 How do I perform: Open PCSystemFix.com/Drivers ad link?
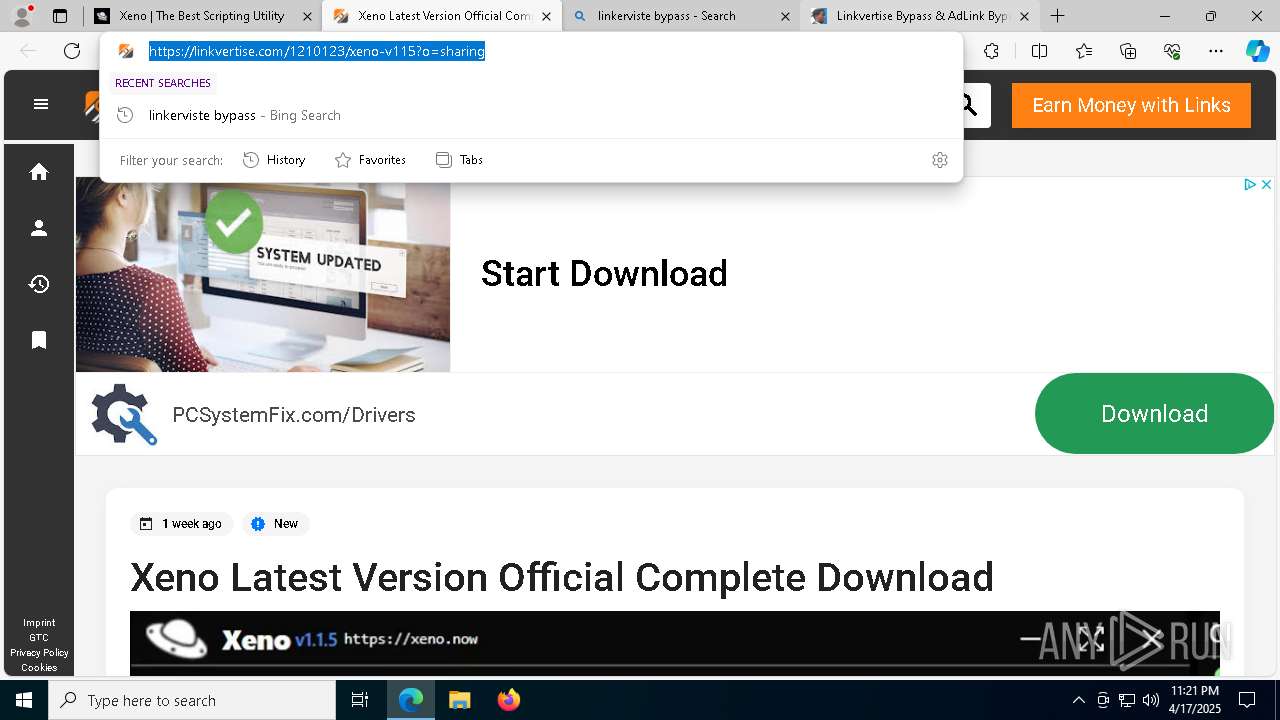(x=294, y=415)
